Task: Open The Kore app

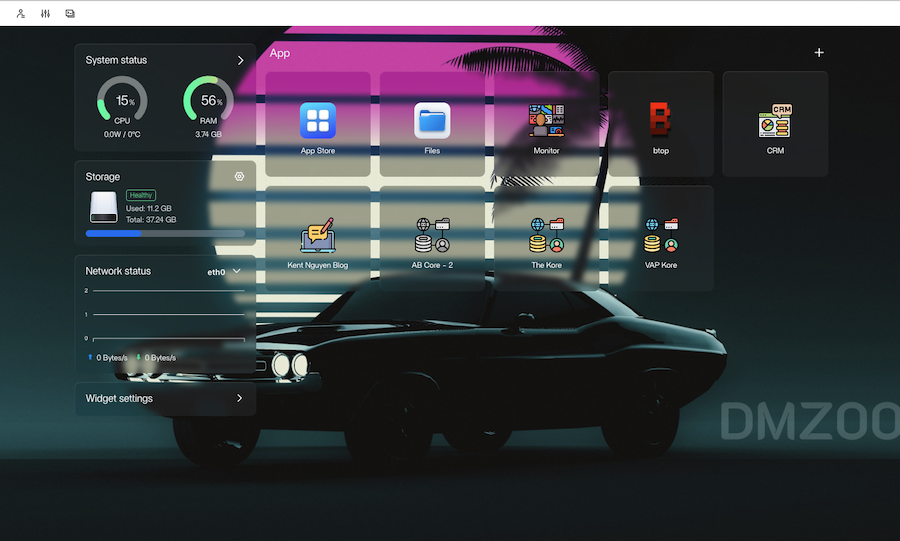Action: tap(546, 239)
